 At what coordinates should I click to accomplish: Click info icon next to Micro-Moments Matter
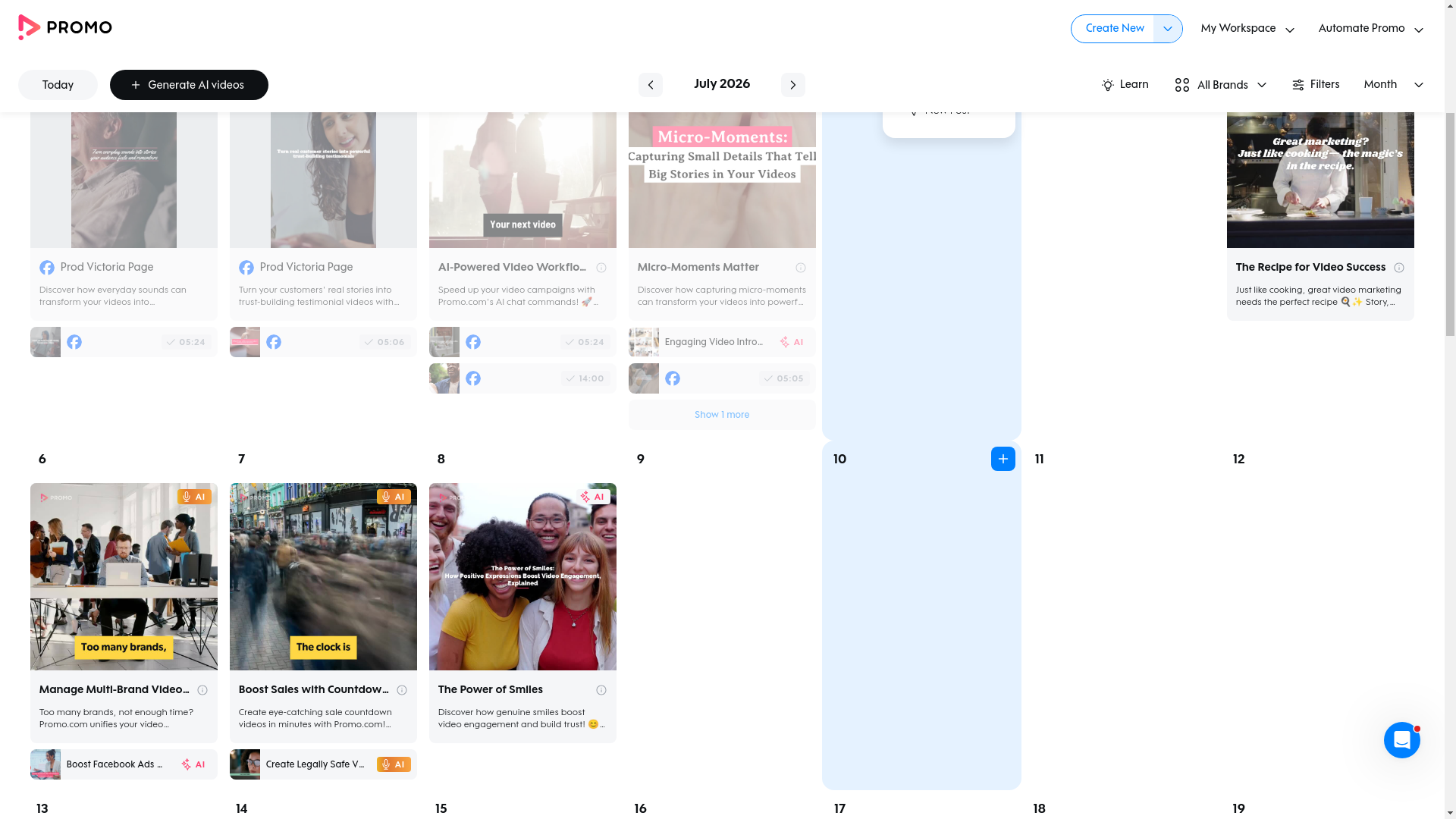pyautogui.click(x=801, y=268)
